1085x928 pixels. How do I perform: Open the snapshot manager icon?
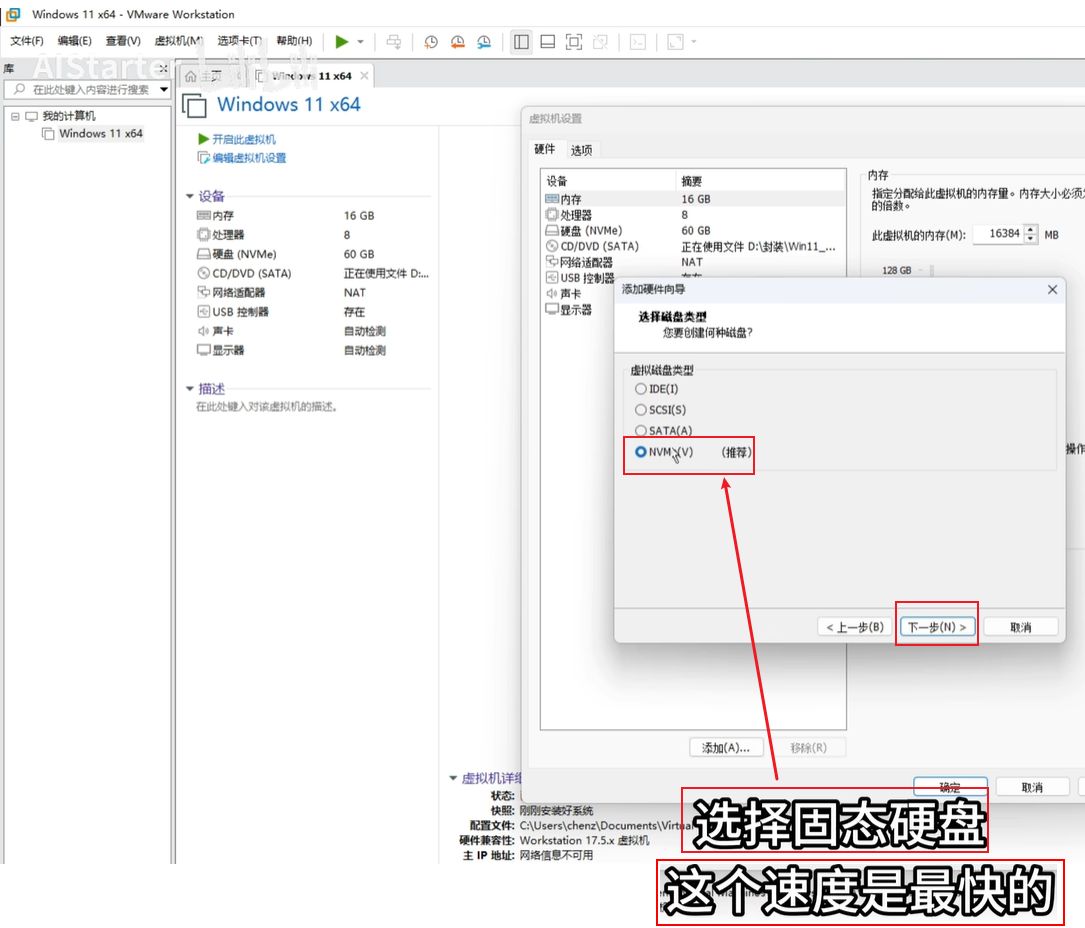coord(484,42)
